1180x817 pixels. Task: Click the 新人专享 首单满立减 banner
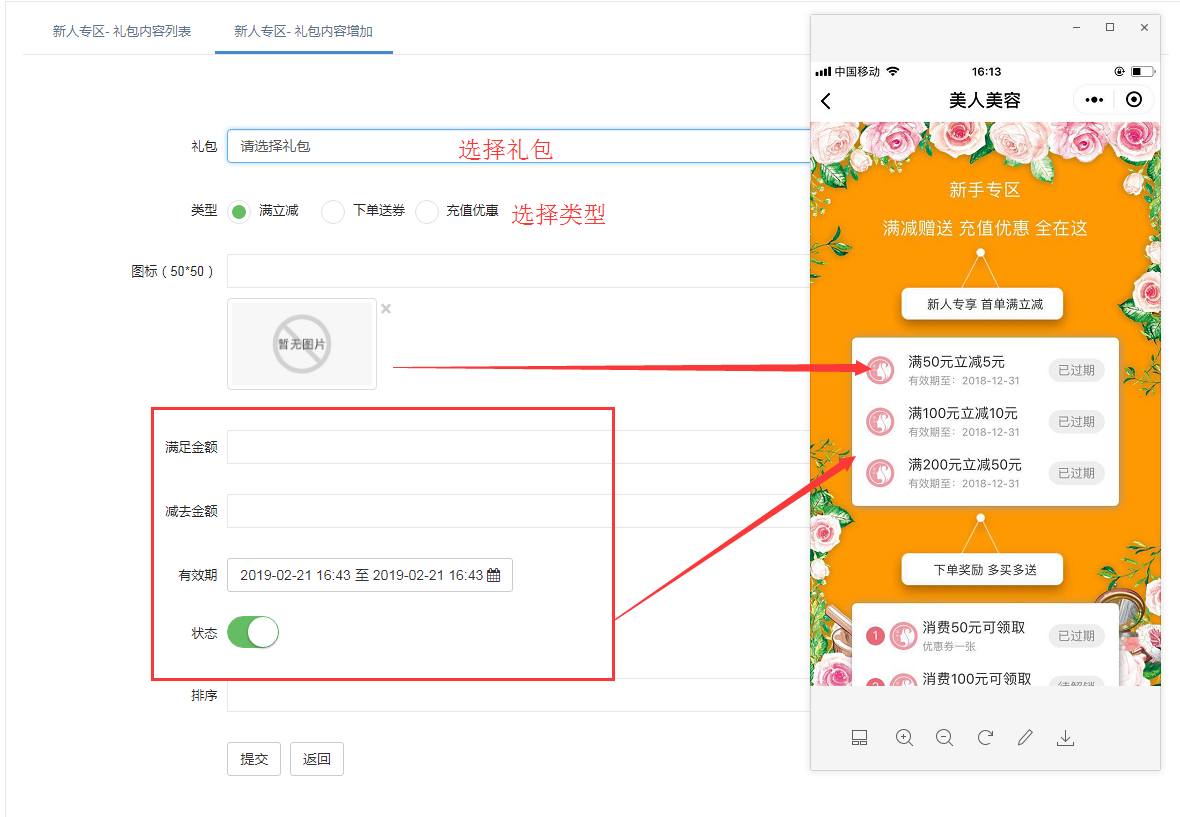[x=982, y=304]
